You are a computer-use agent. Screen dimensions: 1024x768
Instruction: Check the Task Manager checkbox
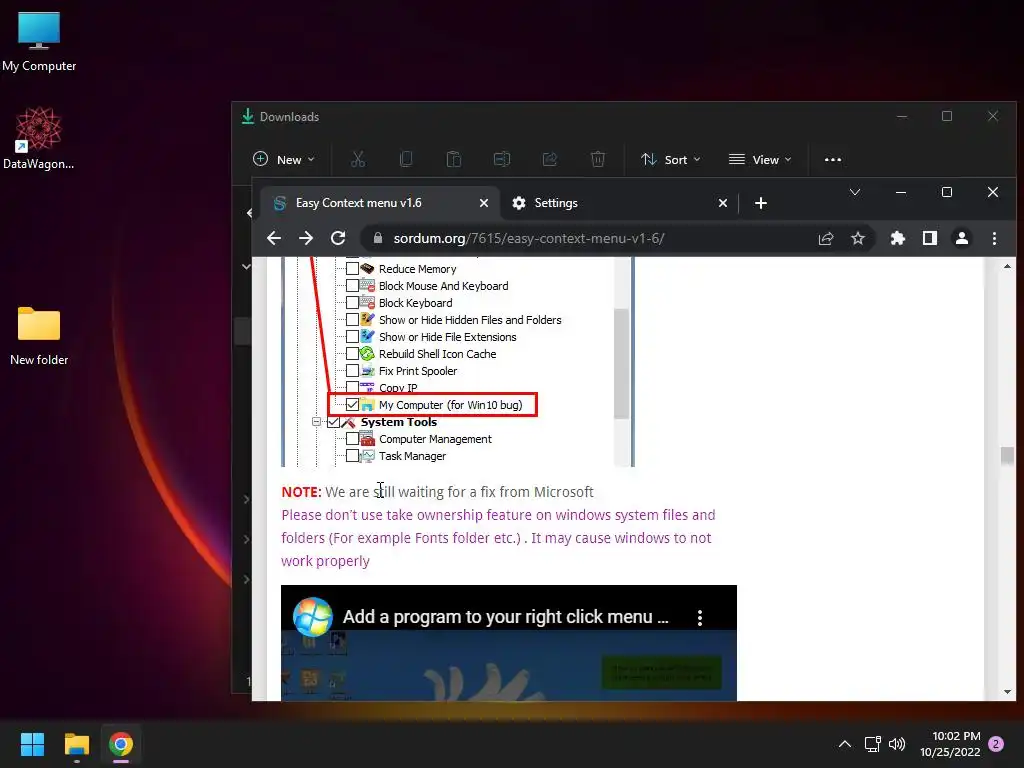click(x=352, y=456)
